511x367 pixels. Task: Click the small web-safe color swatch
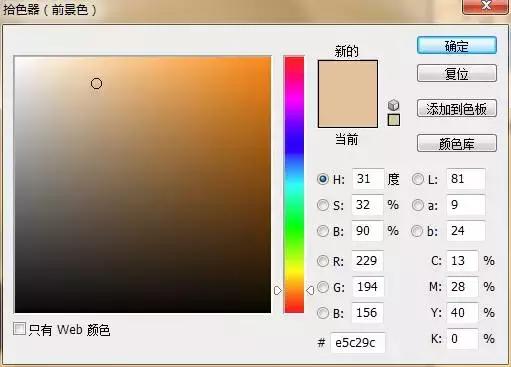[394, 120]
